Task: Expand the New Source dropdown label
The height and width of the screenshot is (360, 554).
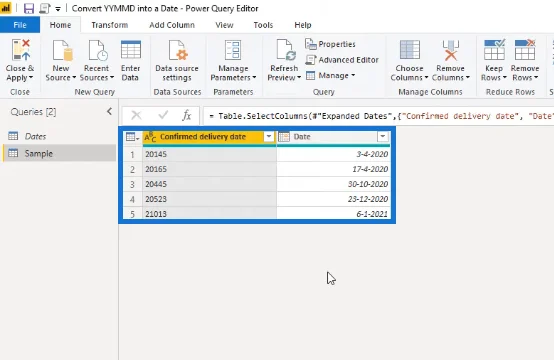Action: (x=60, y=77)
